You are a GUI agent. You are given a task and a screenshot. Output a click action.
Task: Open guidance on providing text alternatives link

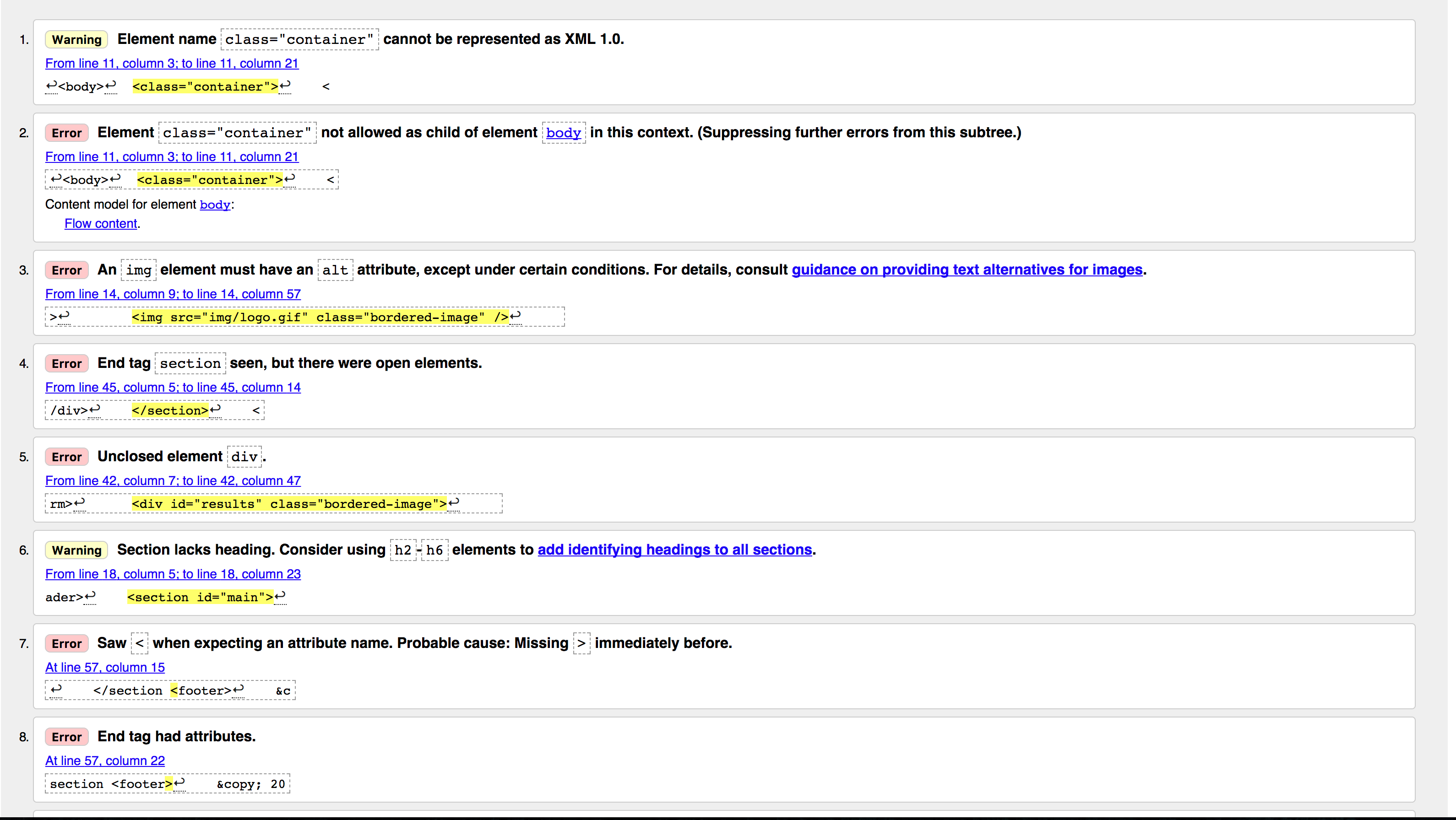tap(967, 270)
